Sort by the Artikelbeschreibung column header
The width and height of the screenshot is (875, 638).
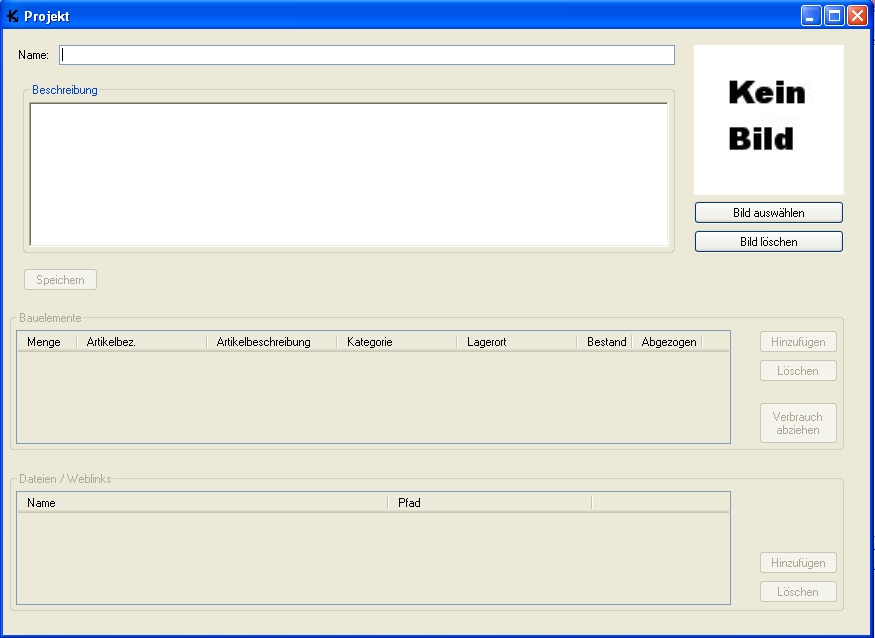tap(272, 342)
